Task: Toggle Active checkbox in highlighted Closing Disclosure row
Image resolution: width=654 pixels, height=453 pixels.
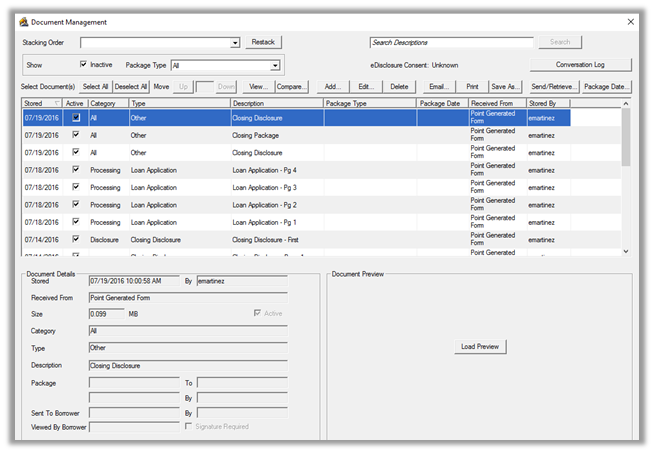Action: click(x=76, y=118)
